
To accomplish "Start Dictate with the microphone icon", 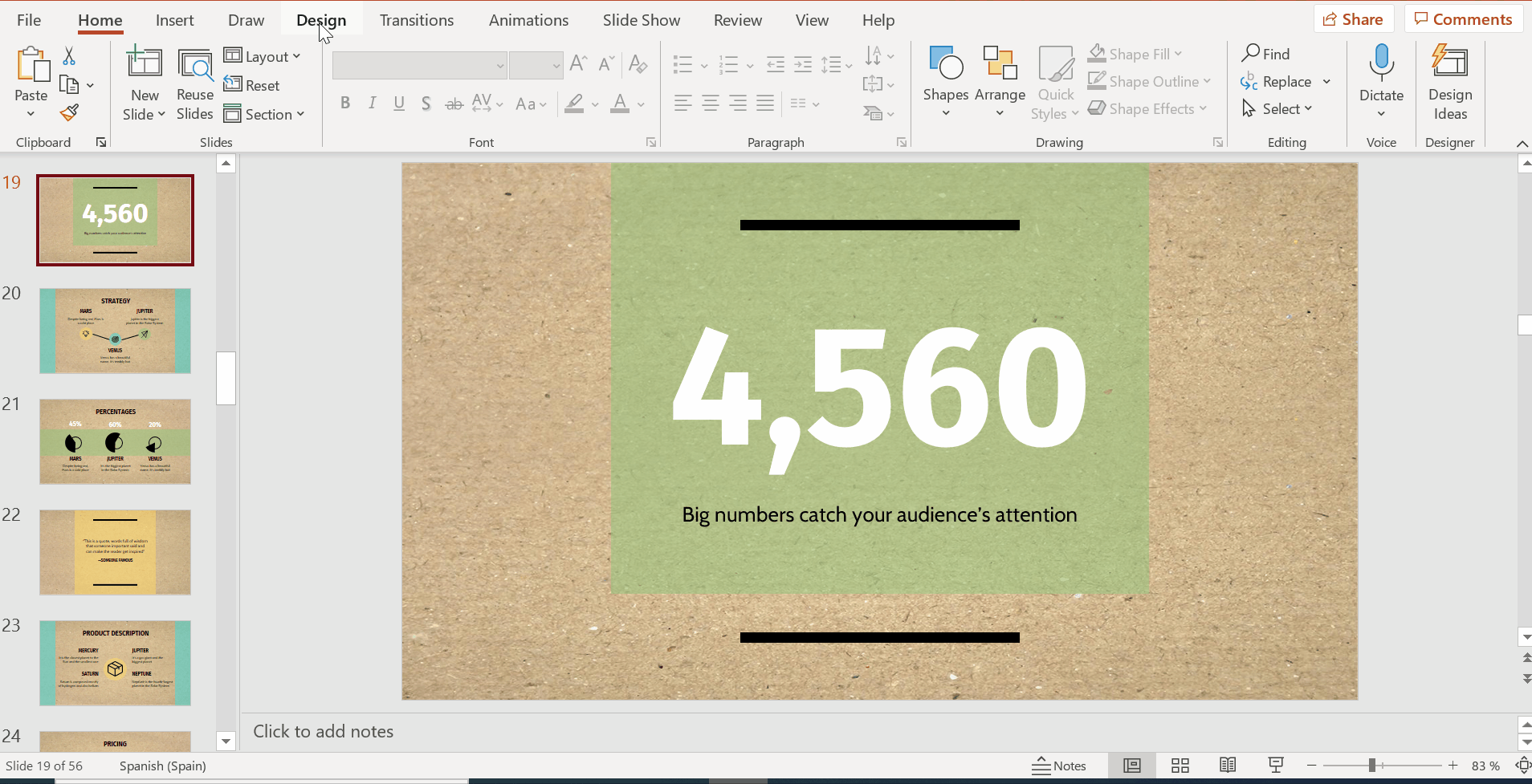I will [x=1381, y=64].
